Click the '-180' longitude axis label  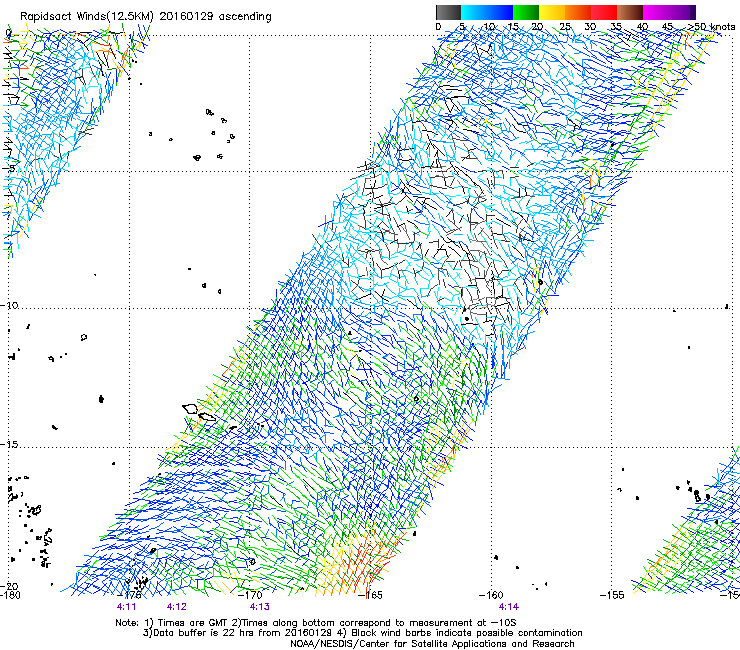10,595
